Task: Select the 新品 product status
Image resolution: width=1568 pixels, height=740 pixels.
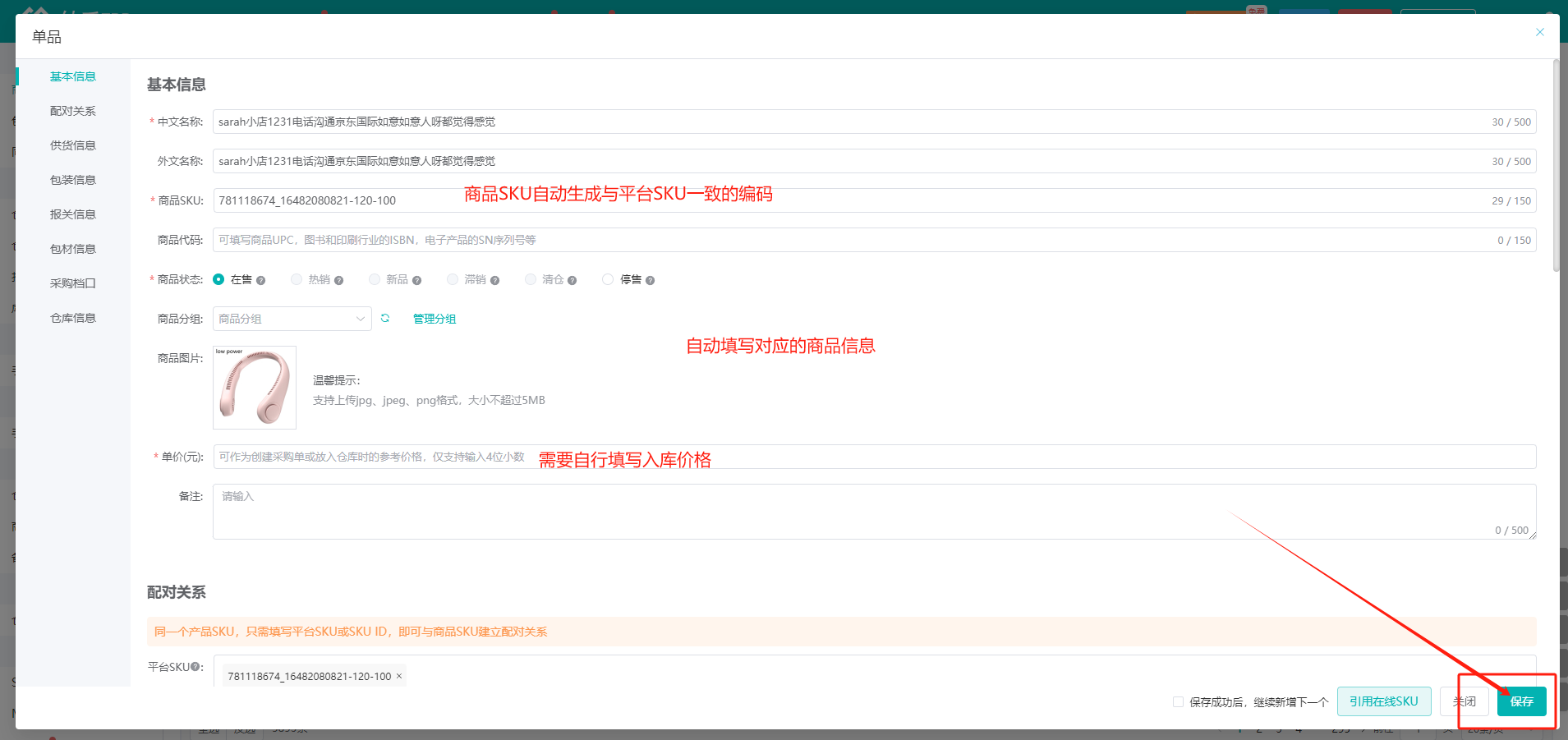Action: [x=375, y=279]
